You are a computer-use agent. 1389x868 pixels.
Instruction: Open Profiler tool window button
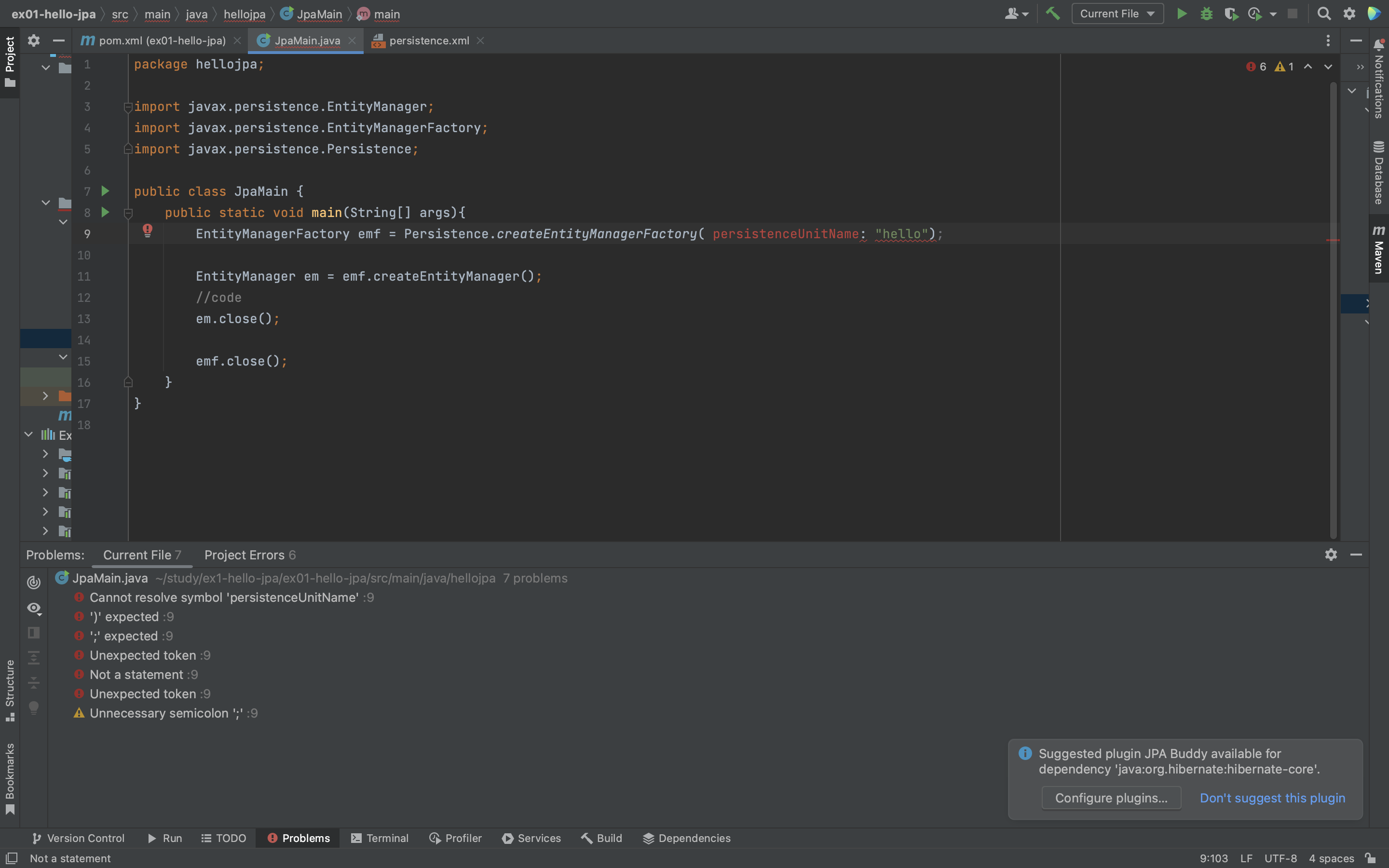pos(455,838)
